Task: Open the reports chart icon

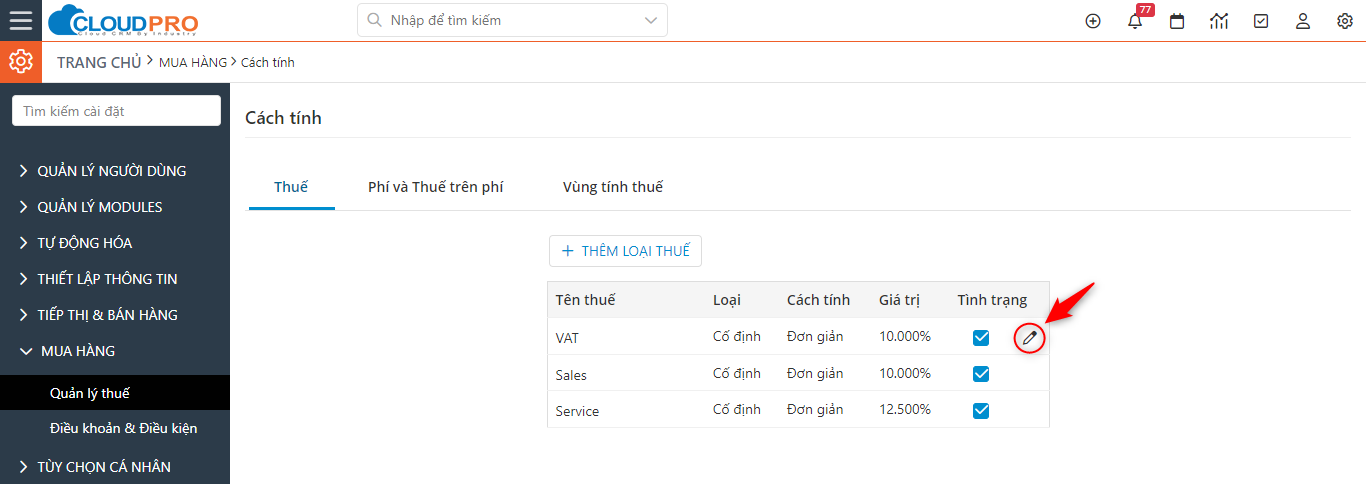Action: [x=1219, y=21]
